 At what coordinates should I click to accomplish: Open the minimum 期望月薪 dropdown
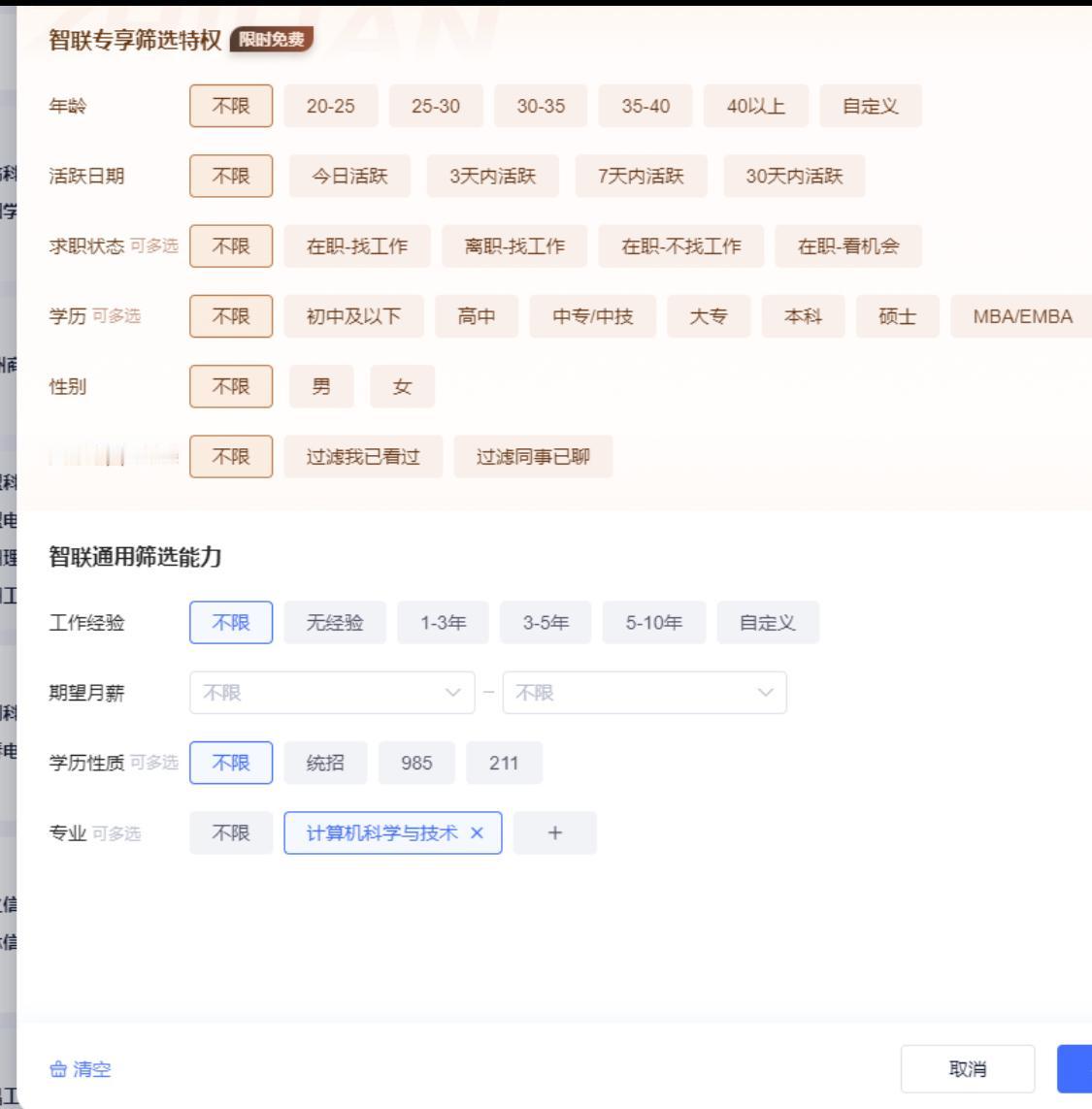pyautogui.click(x=332, y=693)
